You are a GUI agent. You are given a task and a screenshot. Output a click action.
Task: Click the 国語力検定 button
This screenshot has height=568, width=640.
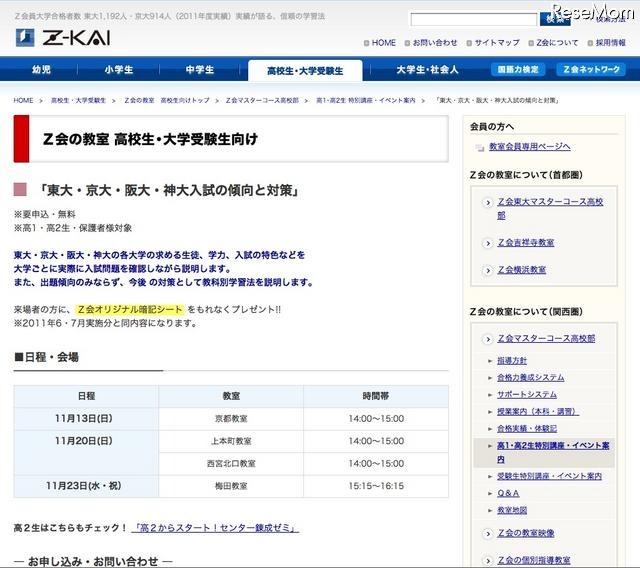tap(518, 70)
